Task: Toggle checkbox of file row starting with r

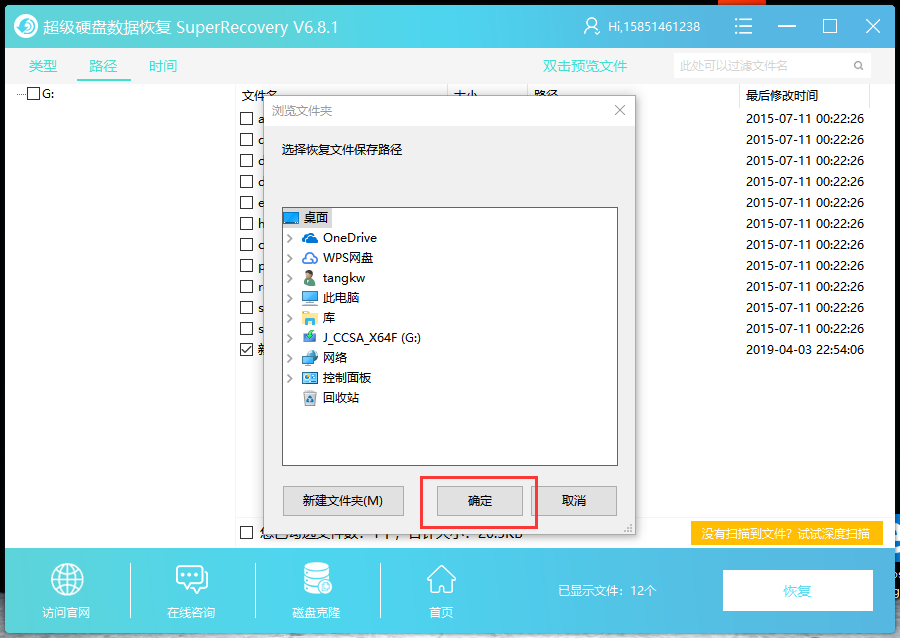Action: (x=247, y=287)
